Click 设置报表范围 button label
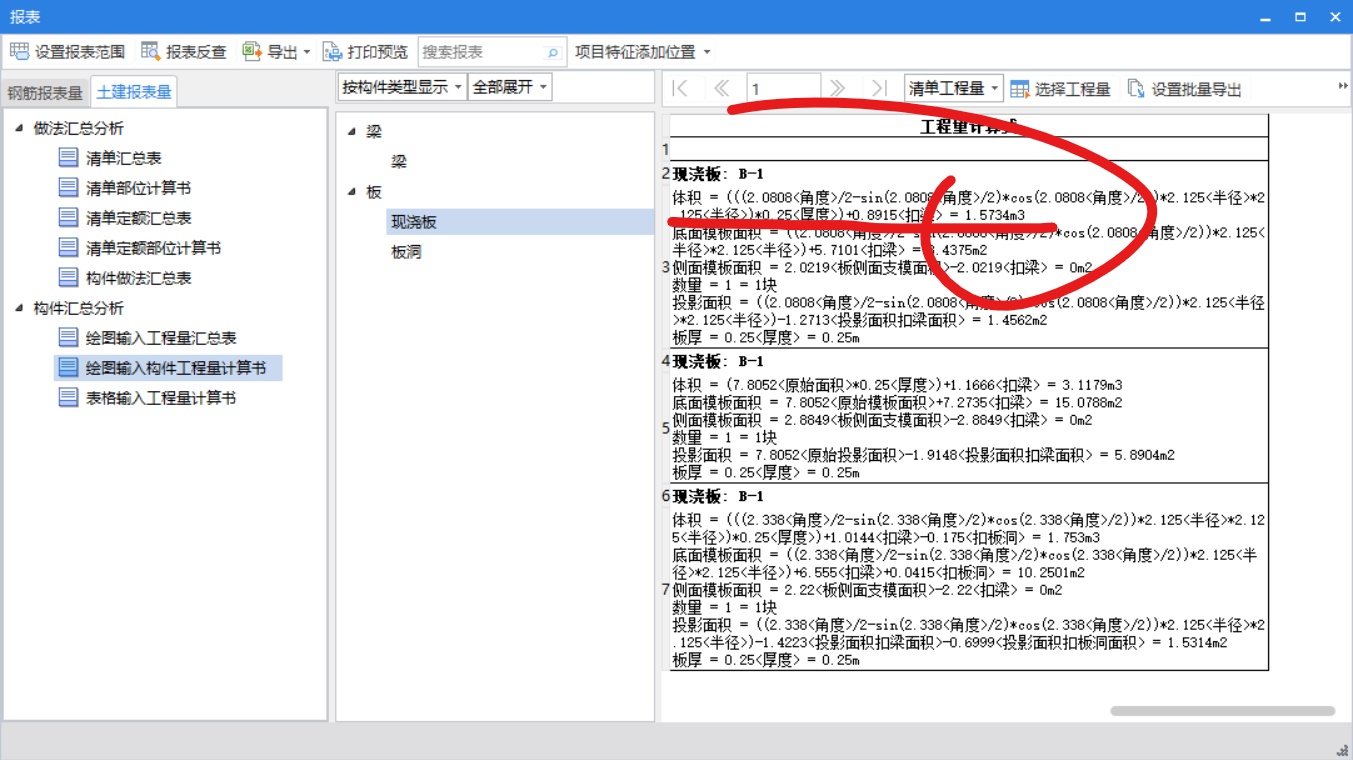Image resolution: width=1353 pixels, height=760 pixels. (80, 52)
